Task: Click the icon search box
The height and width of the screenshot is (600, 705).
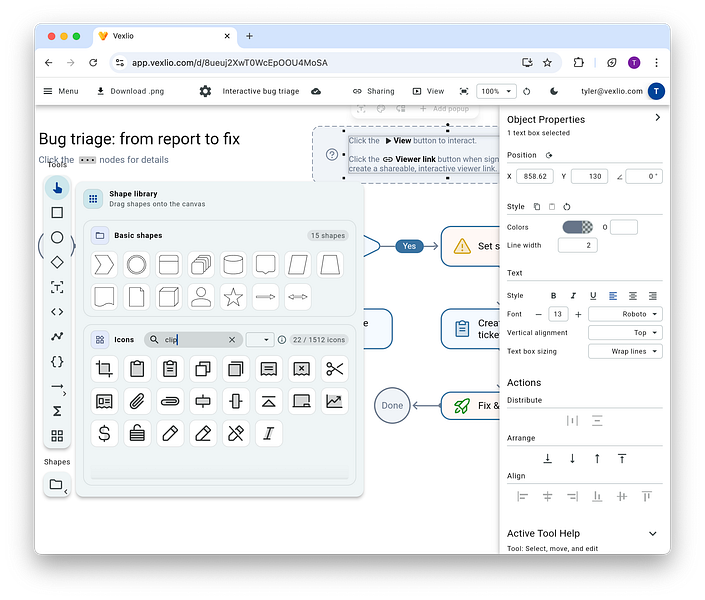Action: coord(194,340)
